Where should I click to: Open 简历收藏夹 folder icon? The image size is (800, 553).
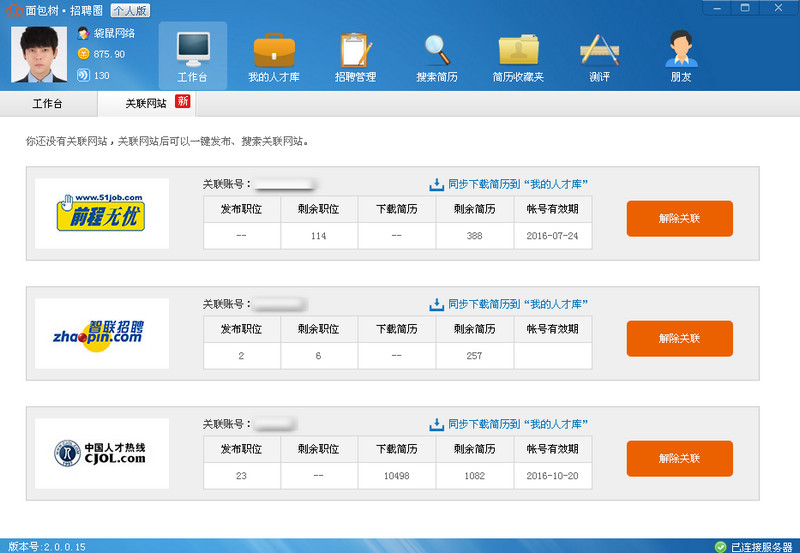click(x=518, y=49)
